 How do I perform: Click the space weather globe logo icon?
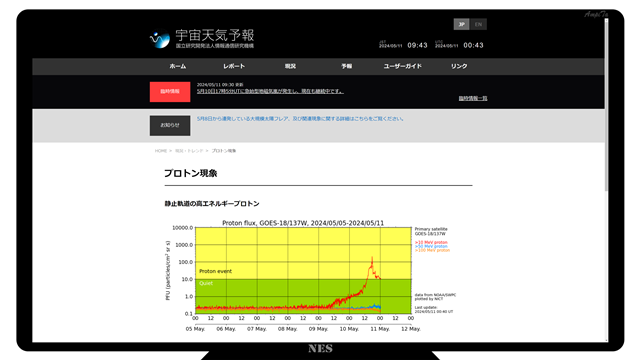tap(160, 39)
